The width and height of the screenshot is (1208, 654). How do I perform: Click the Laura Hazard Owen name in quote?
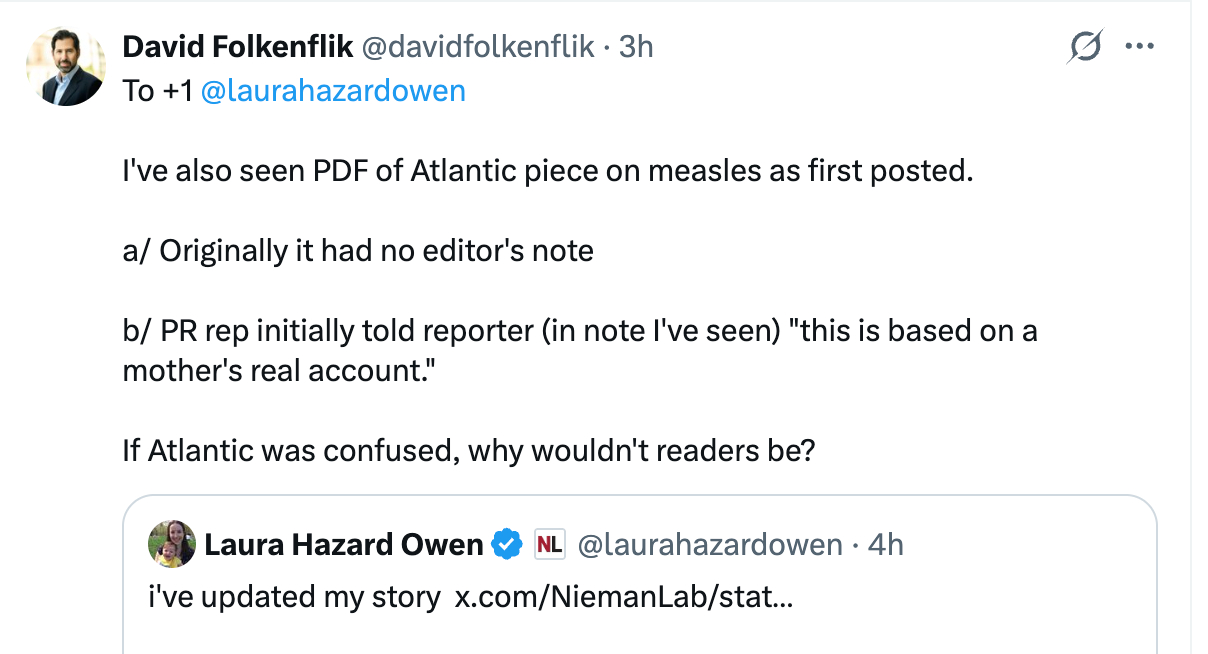pos(344,545)
